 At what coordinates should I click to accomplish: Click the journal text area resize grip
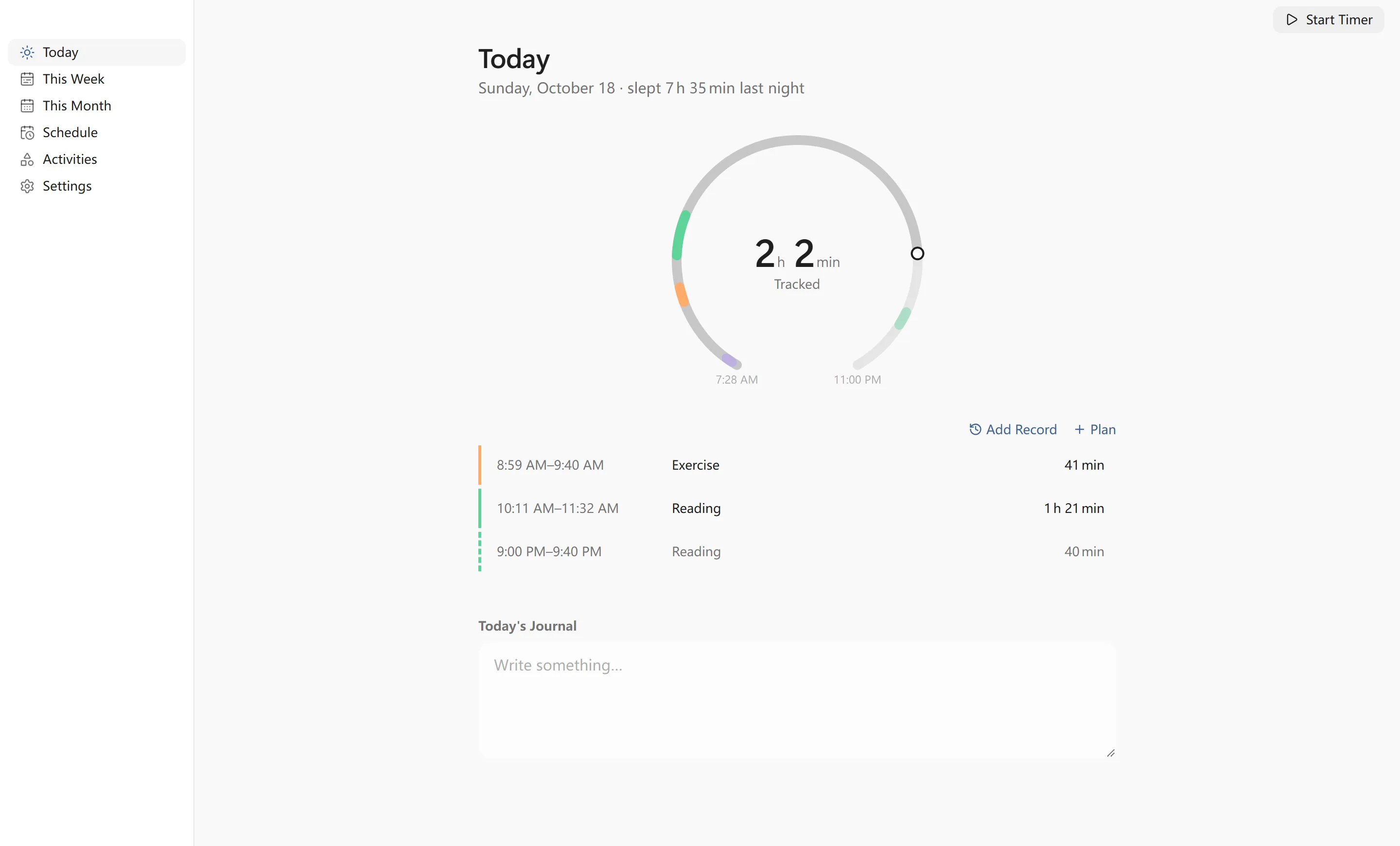click(x=1111, y=753)
